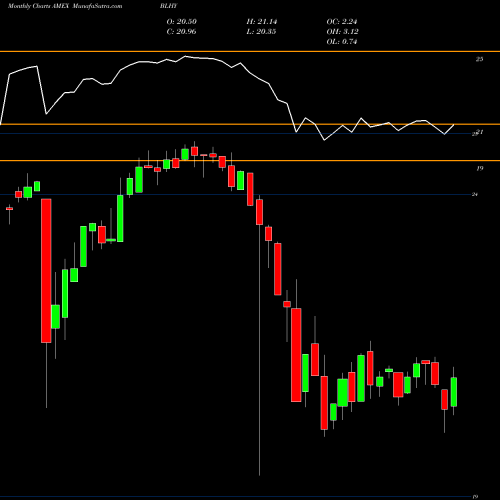
Task: Click the high price value H: 21.14
Action: point(262,21)
